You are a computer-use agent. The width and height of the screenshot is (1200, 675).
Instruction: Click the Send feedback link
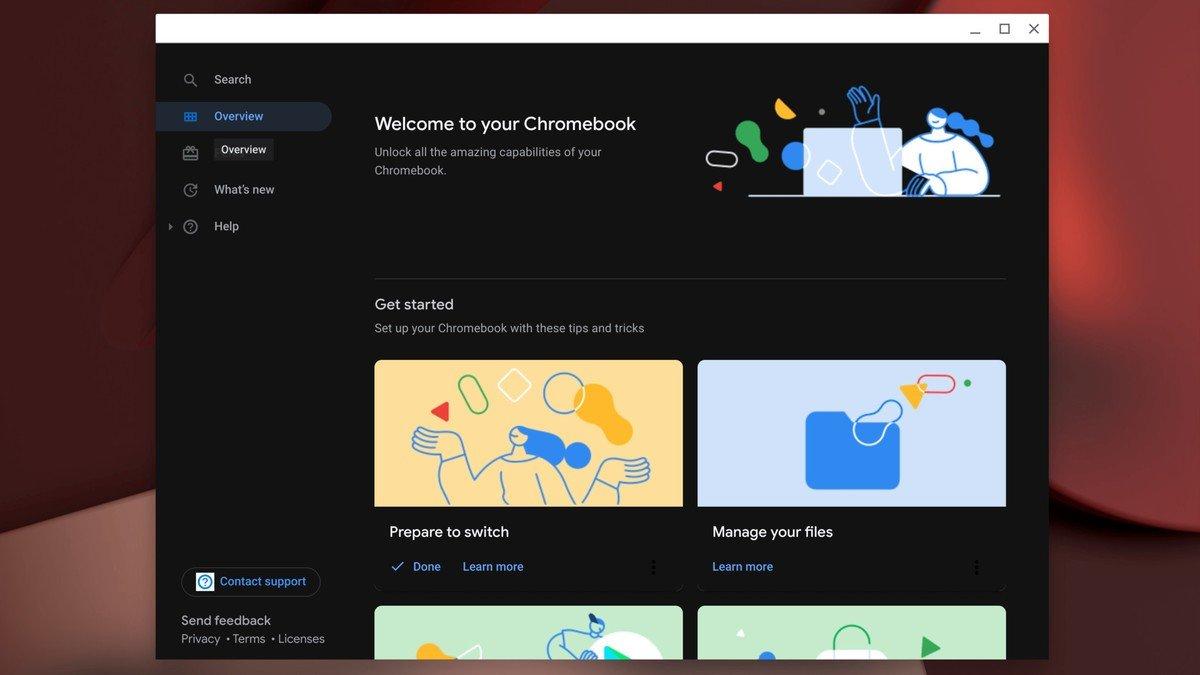coord(225,620)
